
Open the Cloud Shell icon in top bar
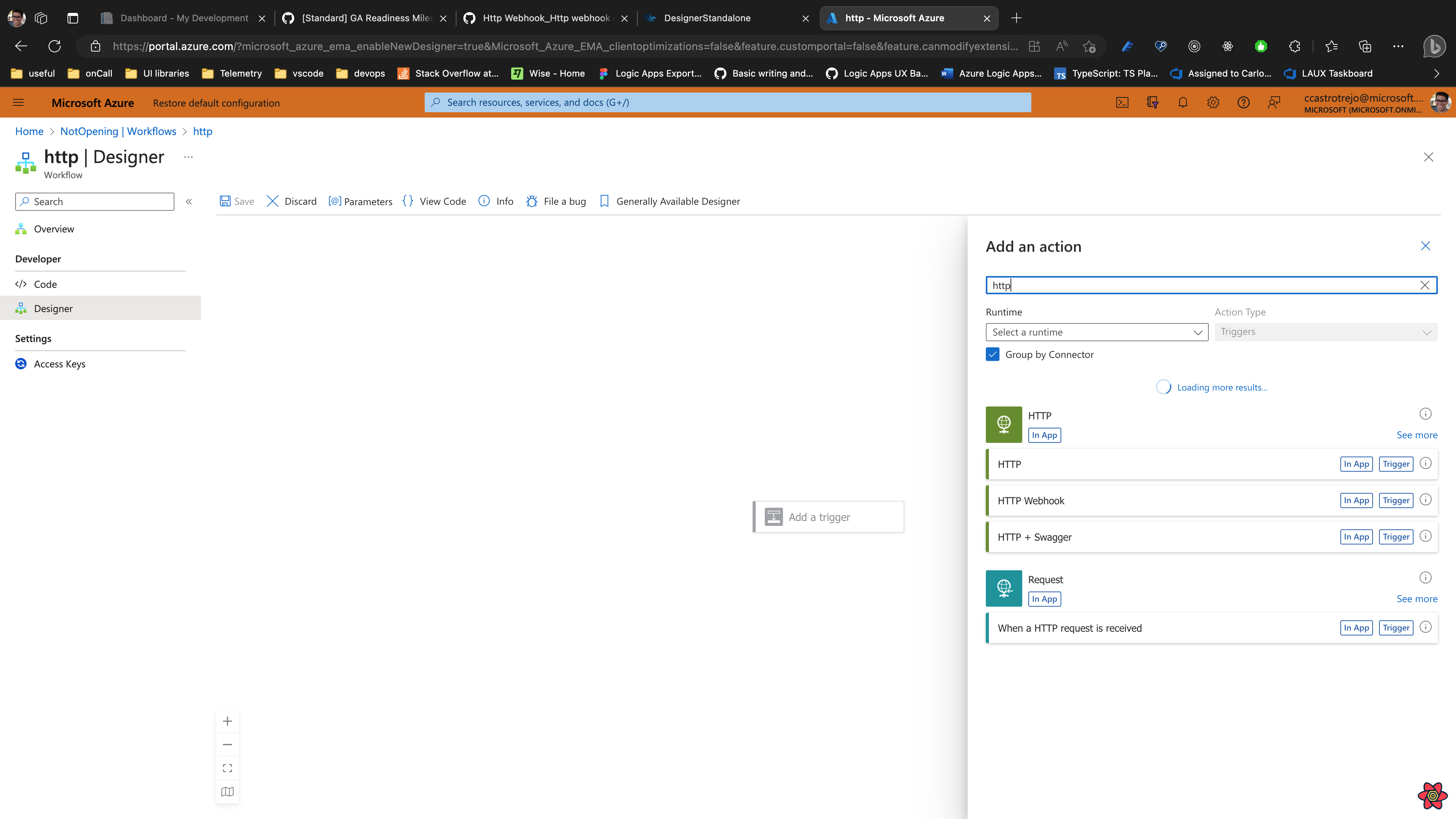(1122, 102)
